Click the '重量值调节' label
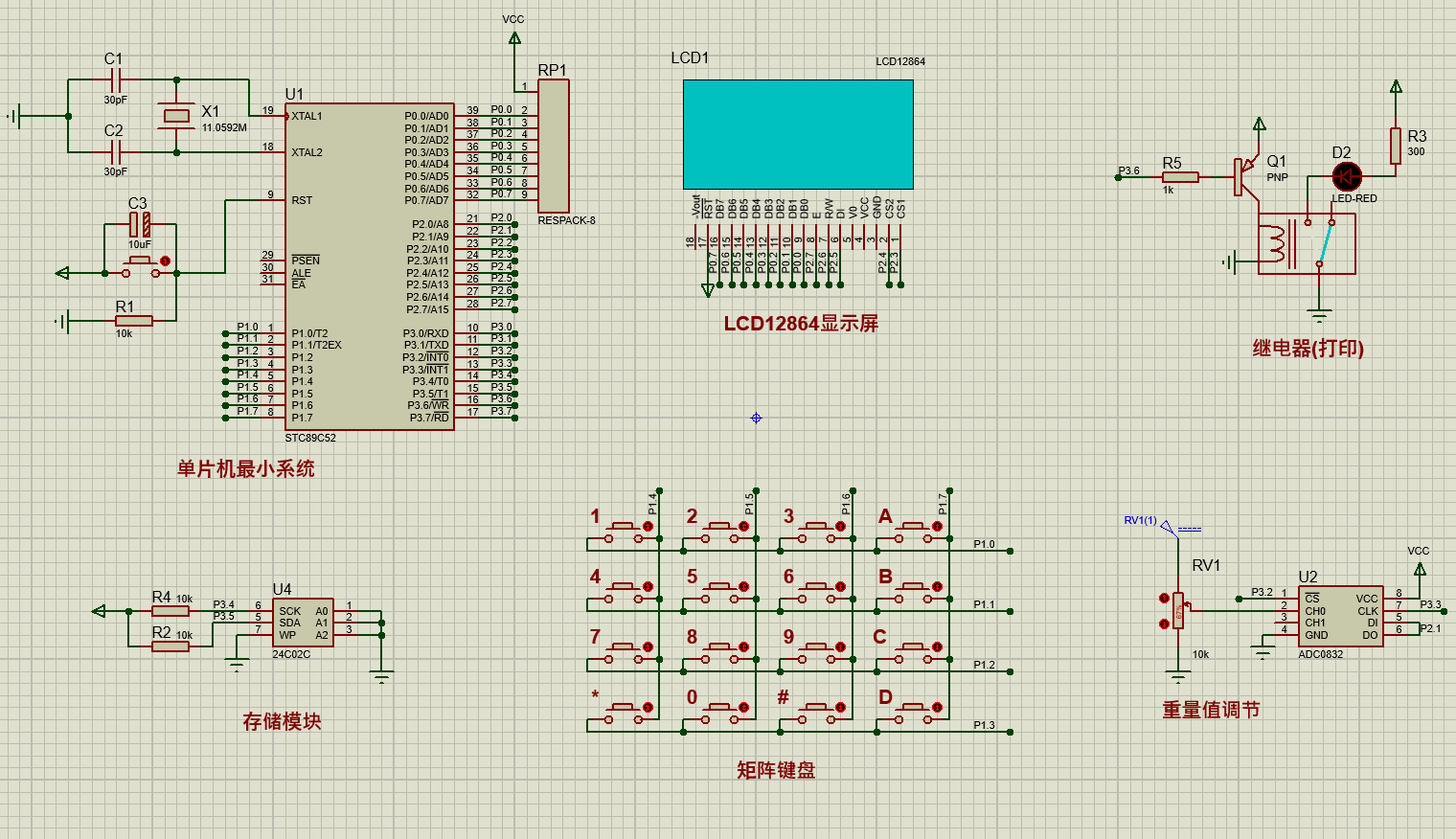The width and height of the screenshot is (1456, 839). pyautogui.click(x=1211, y=710)
